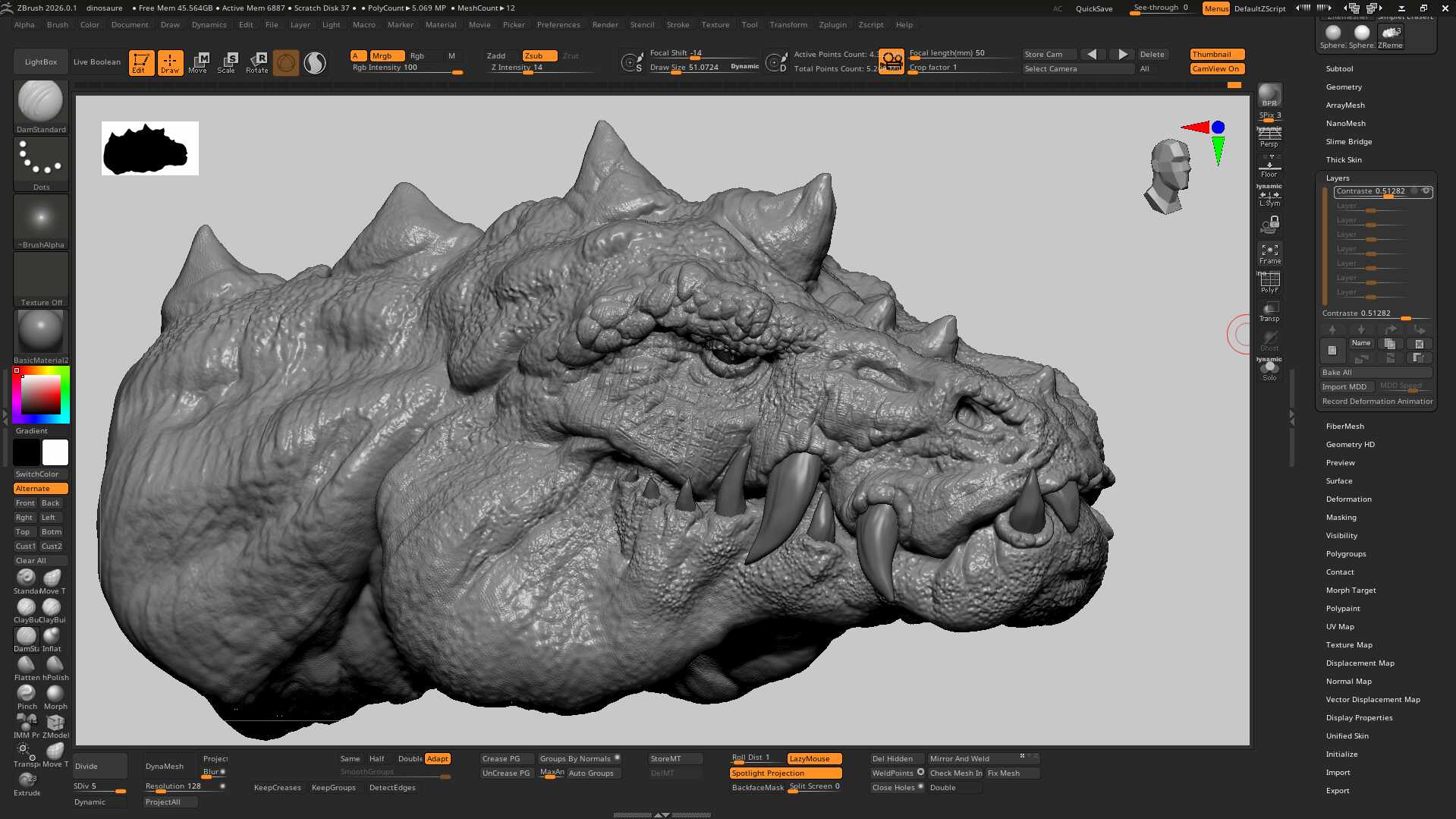This screenshot has height=819, width=1456.
Task: Toggle Zsub sculpting mode
Action: coord(539,55)
